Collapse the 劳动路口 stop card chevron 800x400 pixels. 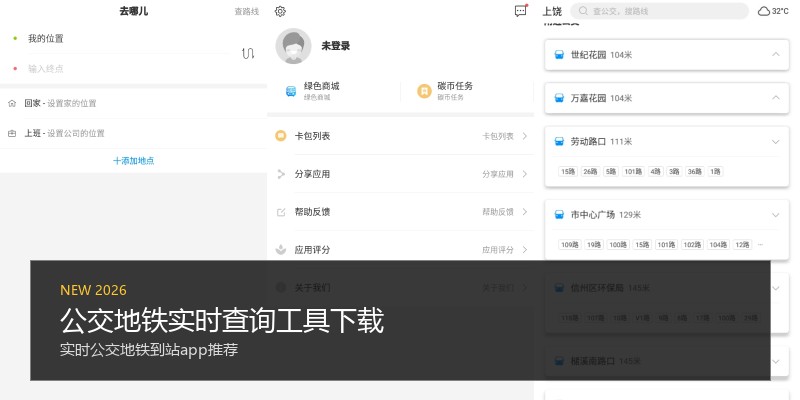pos(776,142)
